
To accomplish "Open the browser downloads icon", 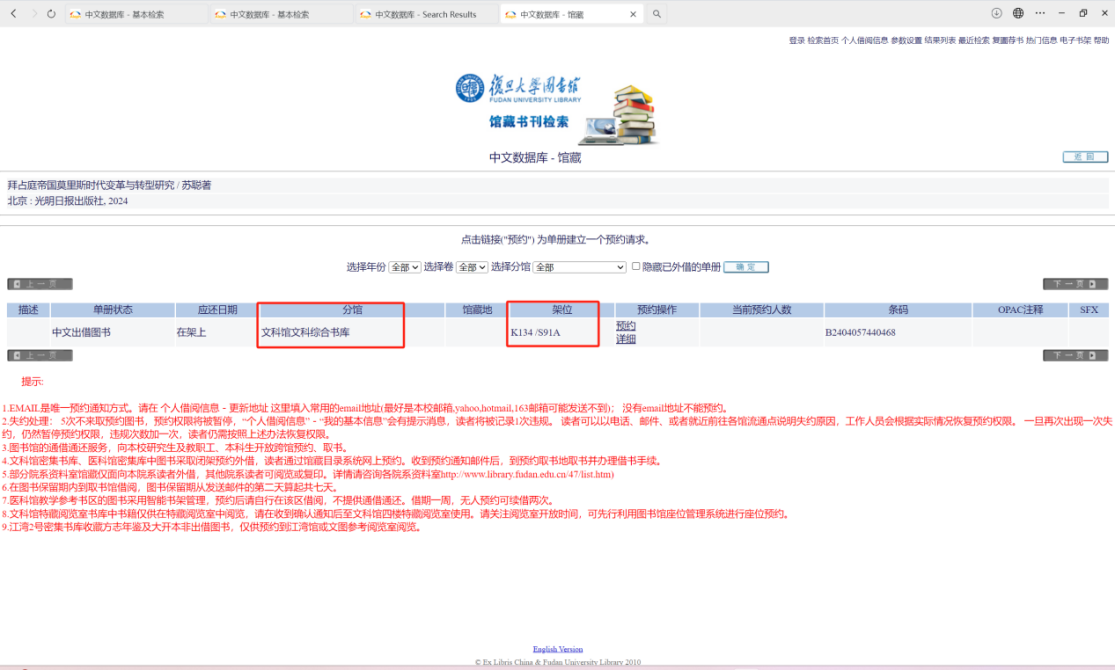I will 996,13.
